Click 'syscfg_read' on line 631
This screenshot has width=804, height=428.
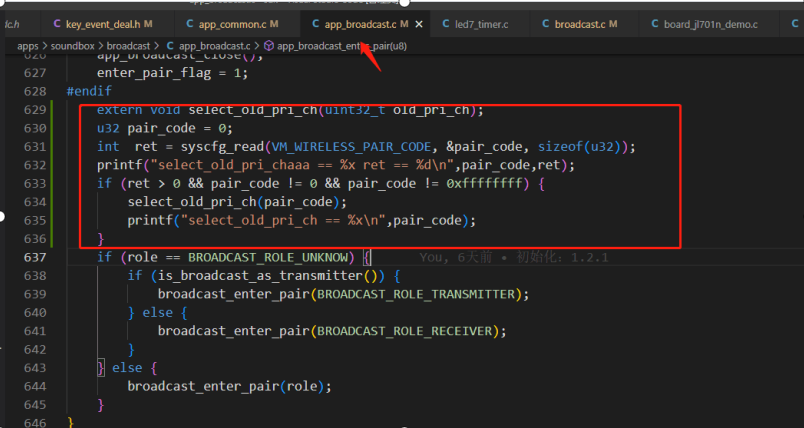[x=223, y=147]
